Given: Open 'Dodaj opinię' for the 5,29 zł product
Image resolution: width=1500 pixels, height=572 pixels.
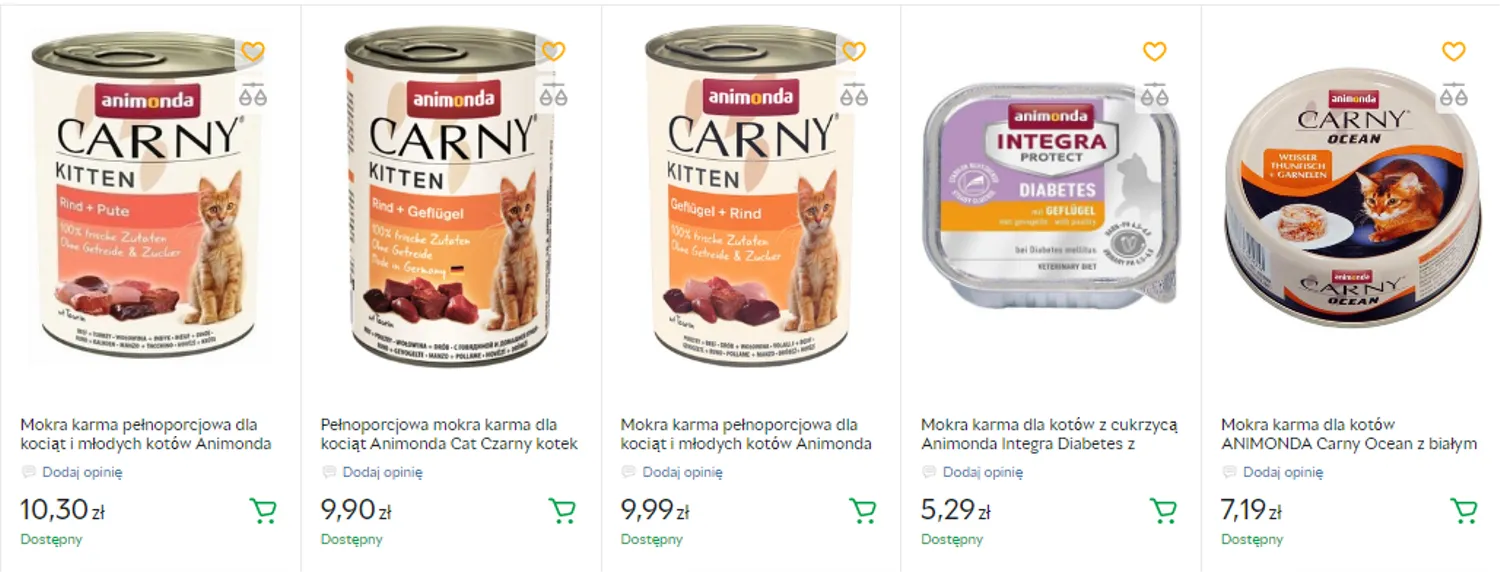Looking at the screenshot, I should point(982,472).
